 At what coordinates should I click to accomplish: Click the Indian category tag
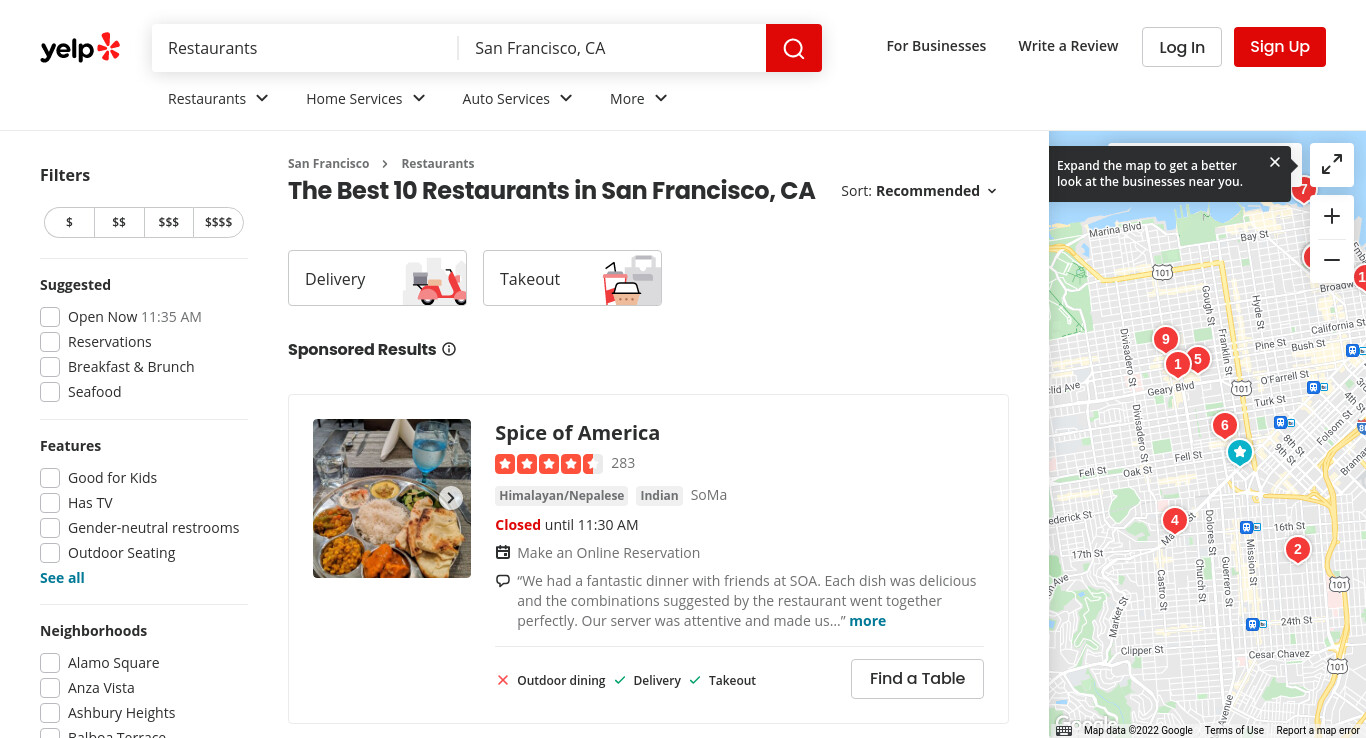[659, 495]
